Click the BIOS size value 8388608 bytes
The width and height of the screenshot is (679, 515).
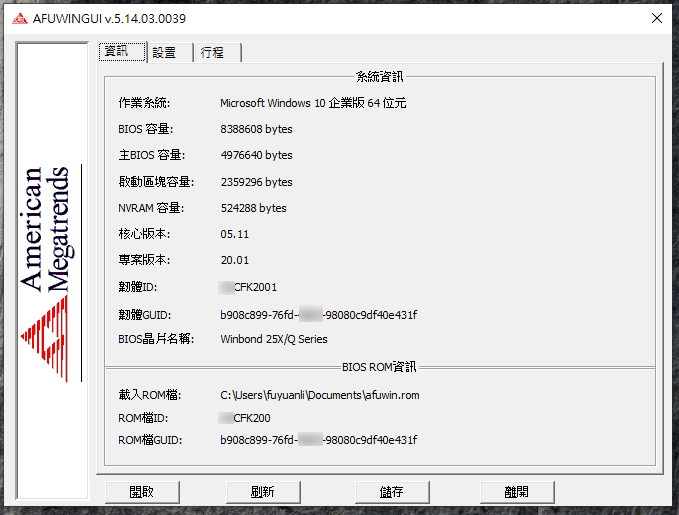[x=256, y=129]
